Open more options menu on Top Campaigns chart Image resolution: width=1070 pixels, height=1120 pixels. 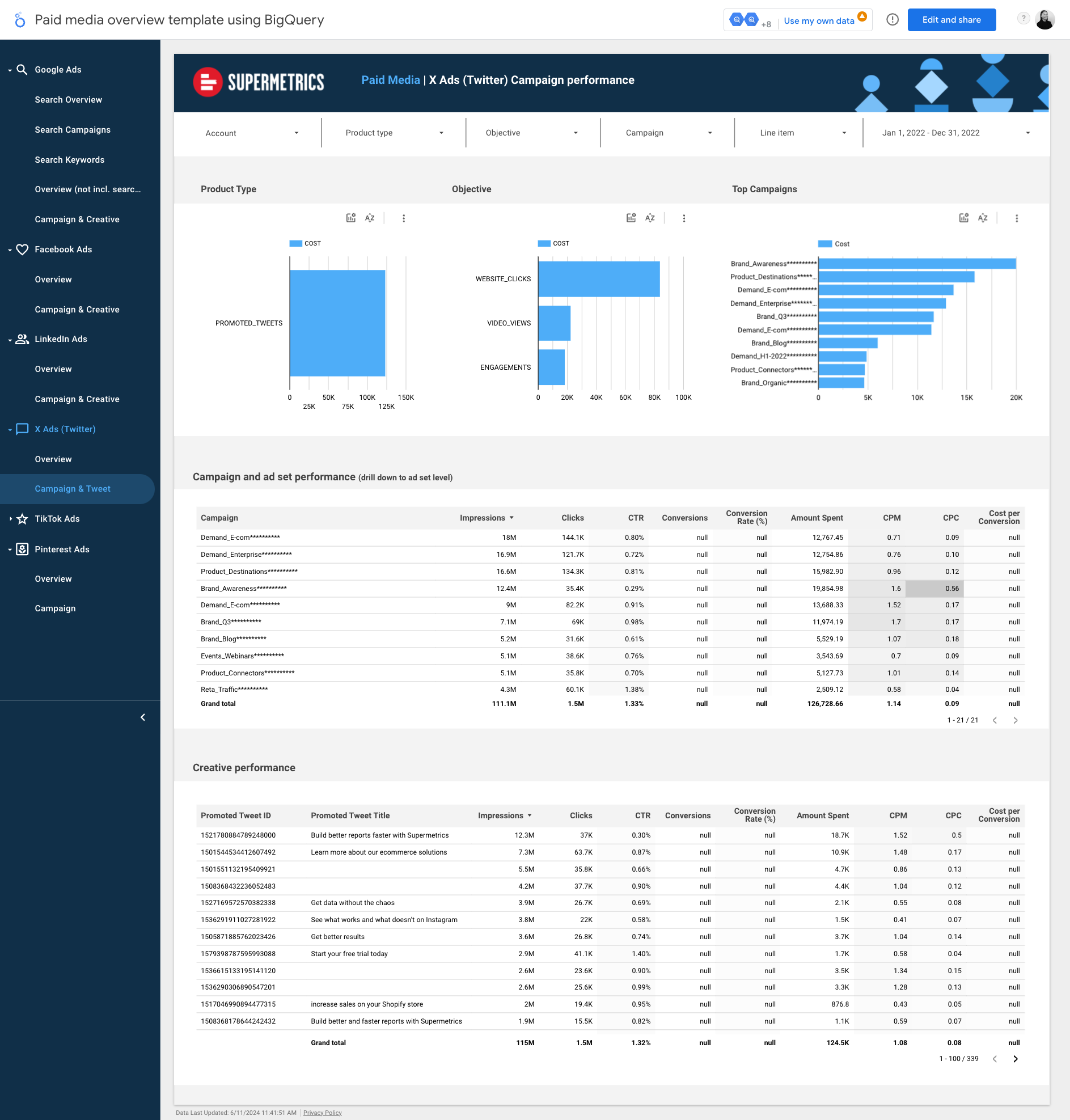(x=1016, y=218)
